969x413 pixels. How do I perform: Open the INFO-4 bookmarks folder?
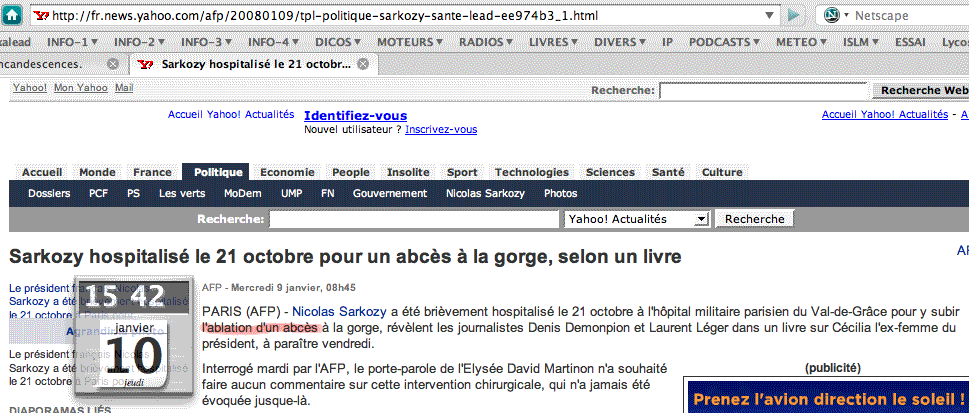274,42
